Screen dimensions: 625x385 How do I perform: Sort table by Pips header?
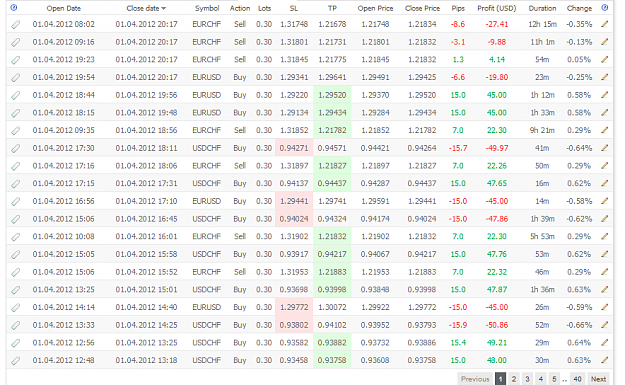pos(458,8)
